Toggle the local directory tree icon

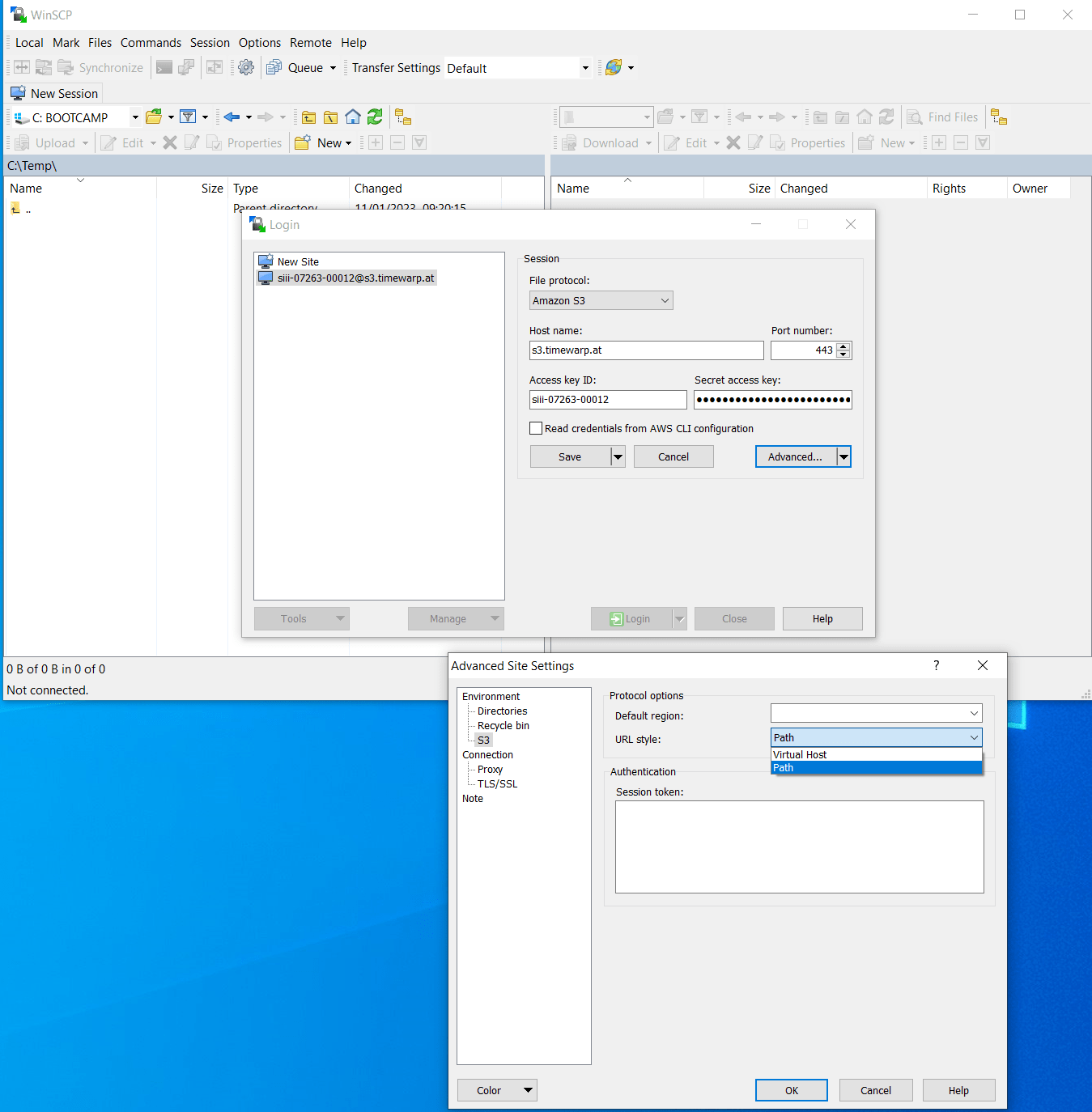tap(403, 117)
